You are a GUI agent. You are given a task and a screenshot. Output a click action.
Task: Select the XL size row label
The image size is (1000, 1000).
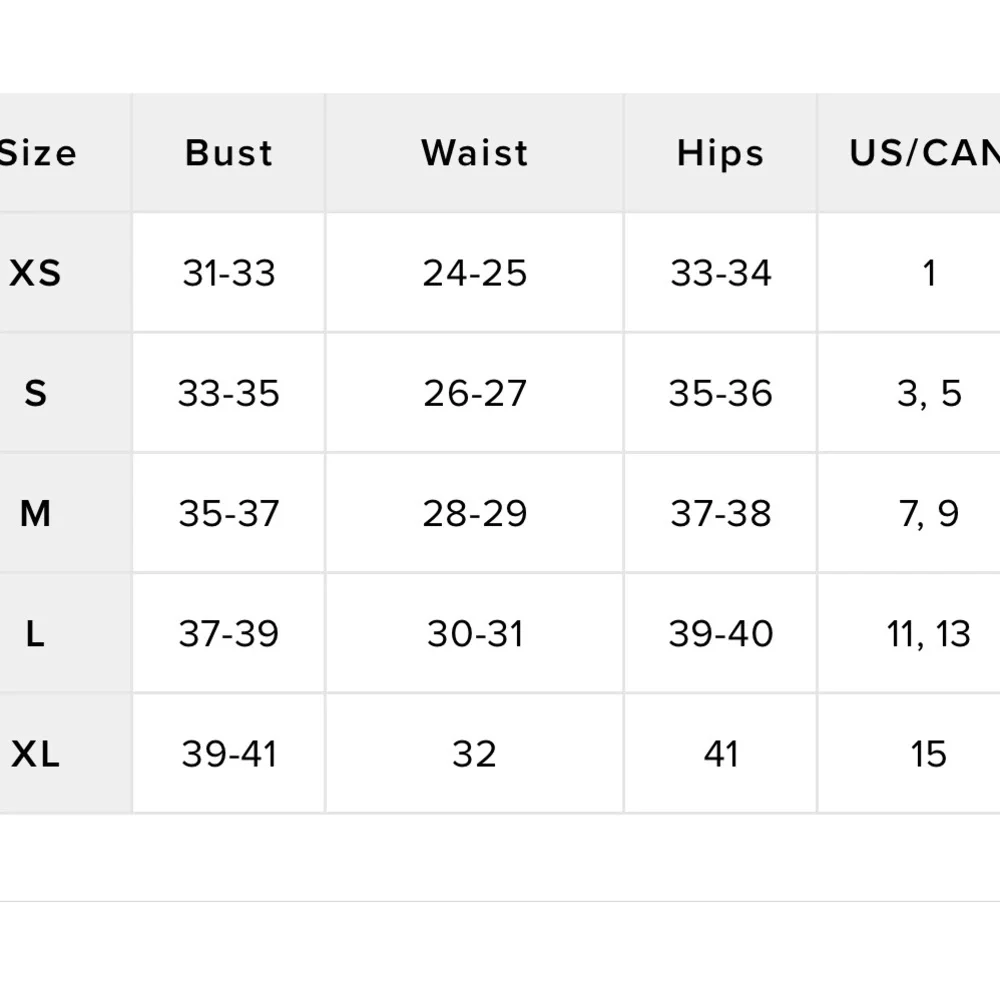coord(36,753)
